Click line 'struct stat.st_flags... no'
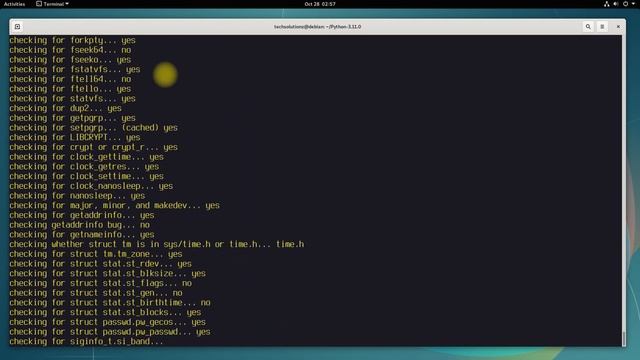Screen dimensions: 640x360 pyautogui.click(x=101, y=283)
